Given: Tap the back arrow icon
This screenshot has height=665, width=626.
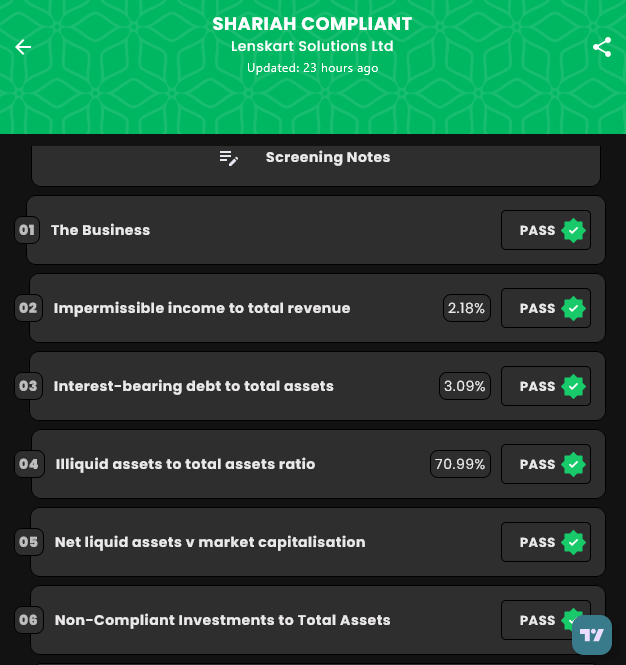Looking at the screenshot, I should coord(23,47).
